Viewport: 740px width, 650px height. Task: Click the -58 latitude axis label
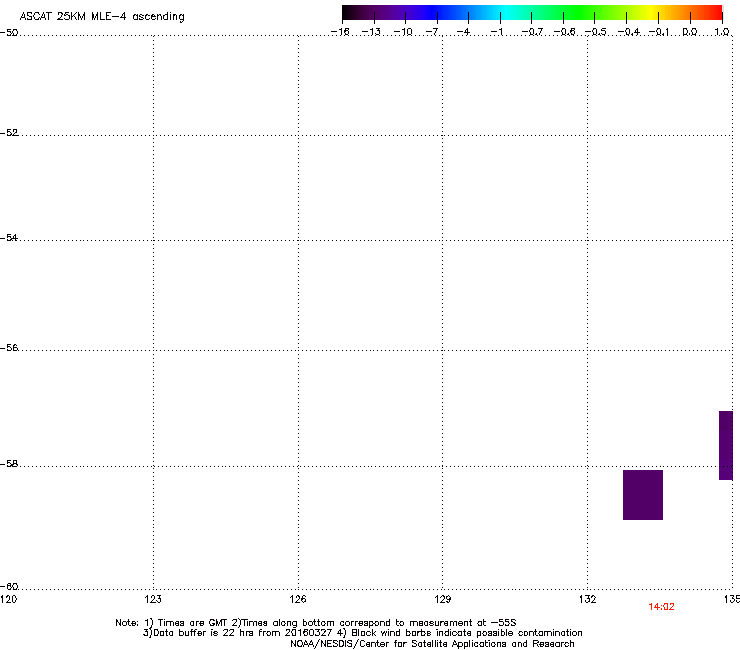tap(9, 464)
